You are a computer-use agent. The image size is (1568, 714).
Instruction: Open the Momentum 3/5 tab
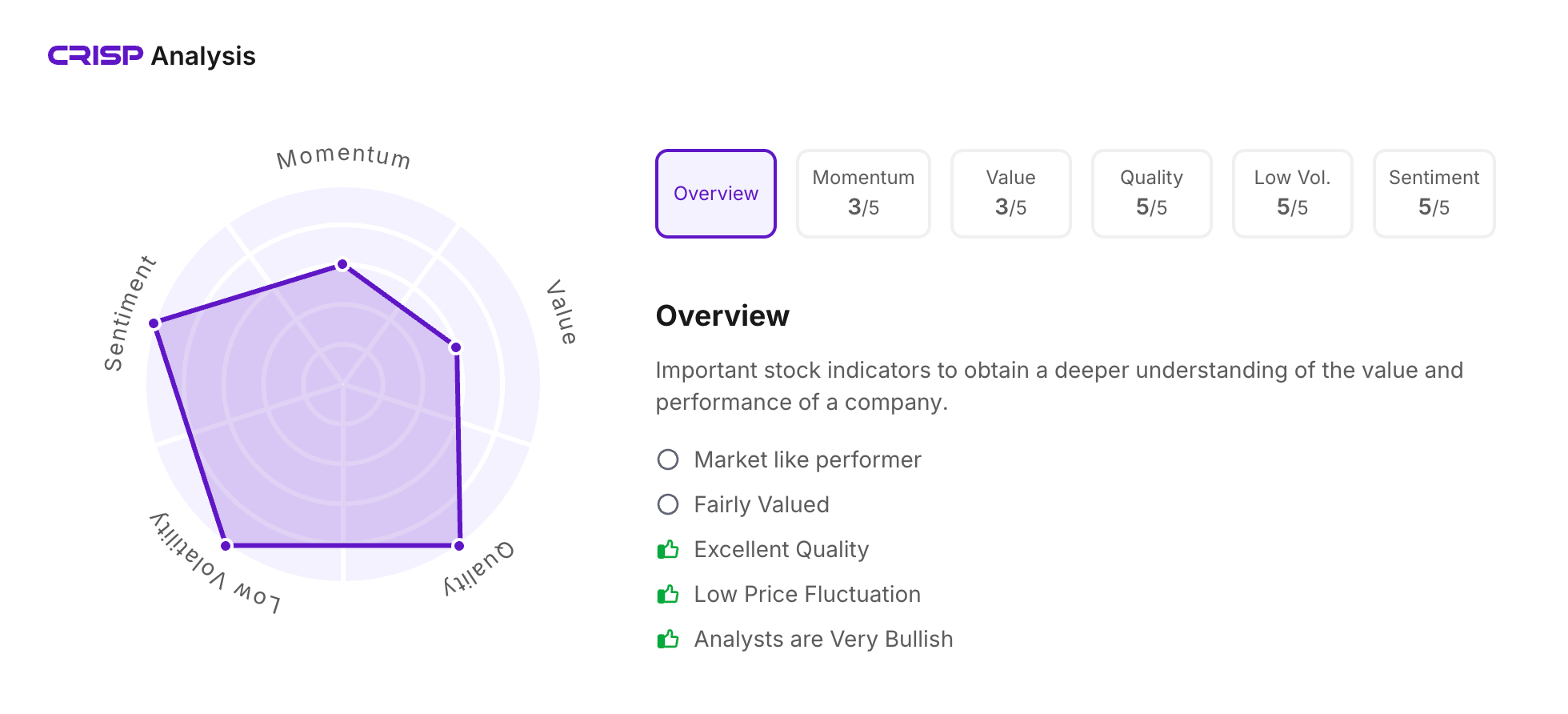(x=863, y=194)
